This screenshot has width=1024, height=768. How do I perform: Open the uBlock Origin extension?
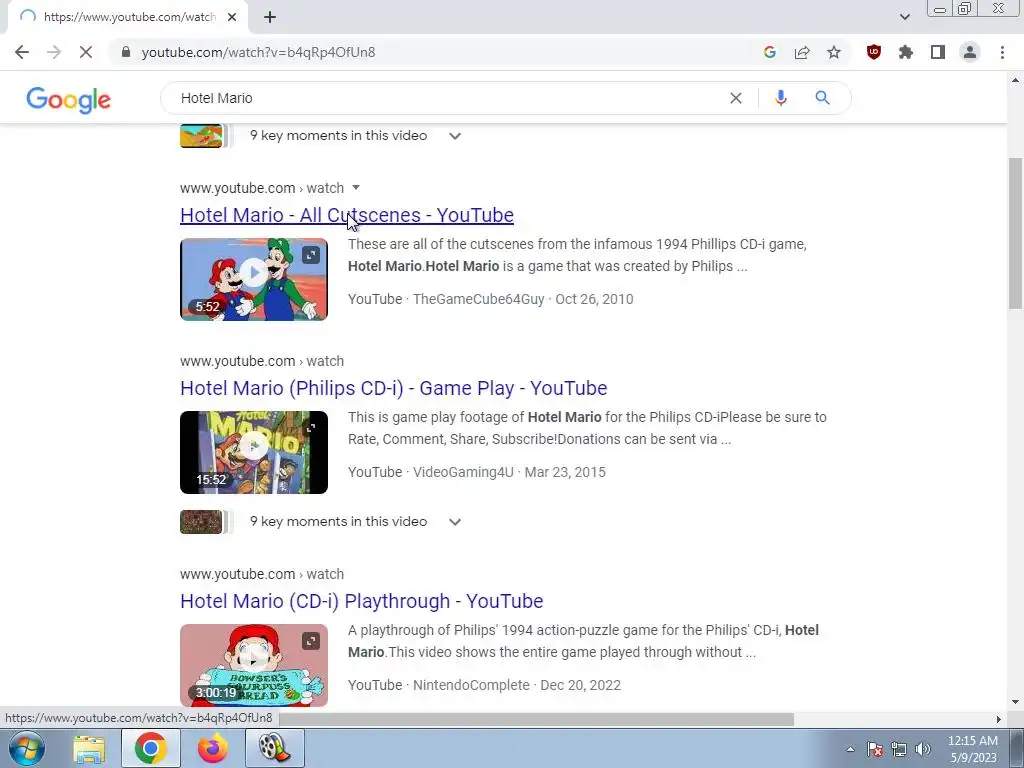point(874,52)
